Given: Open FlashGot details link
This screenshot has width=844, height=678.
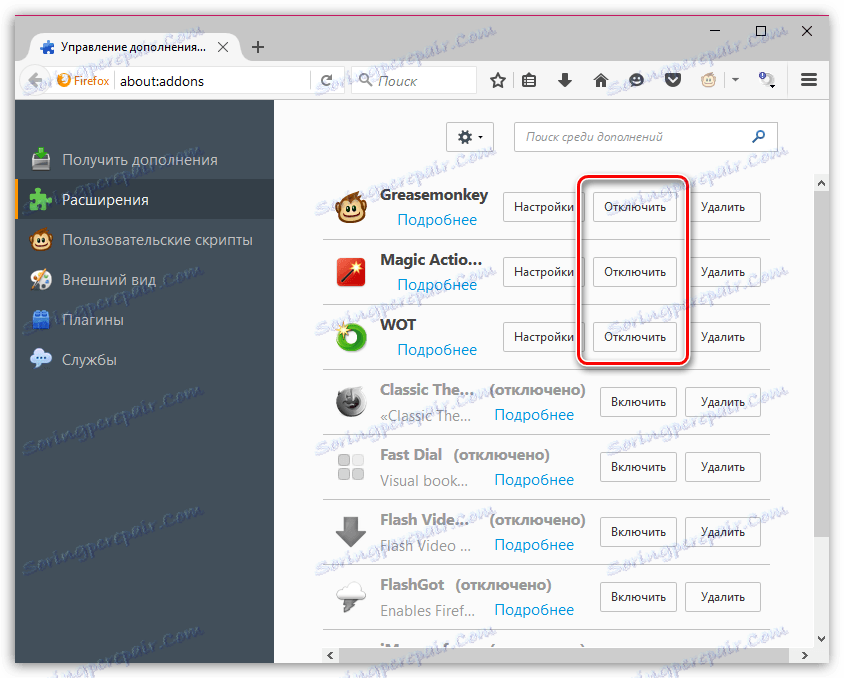Looking at the screenshot, I should click(534, 610).
